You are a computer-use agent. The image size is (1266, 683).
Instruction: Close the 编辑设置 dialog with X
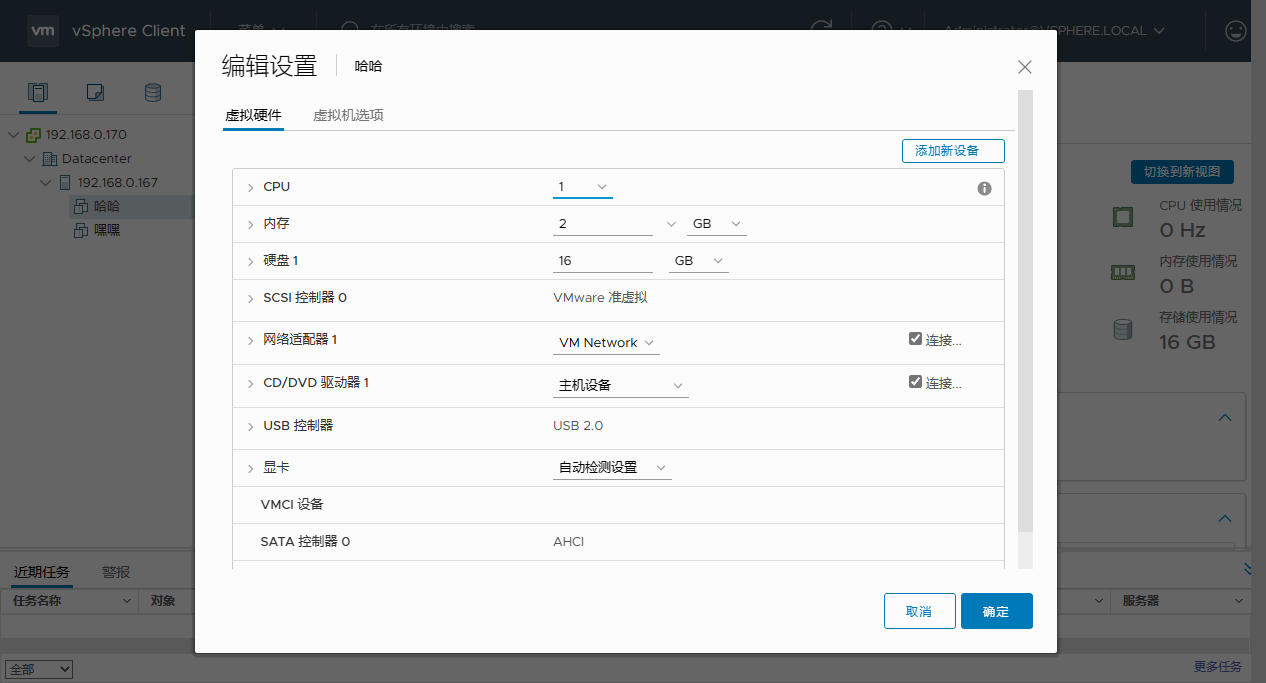pyautogui.click(x=1024, y=67)
